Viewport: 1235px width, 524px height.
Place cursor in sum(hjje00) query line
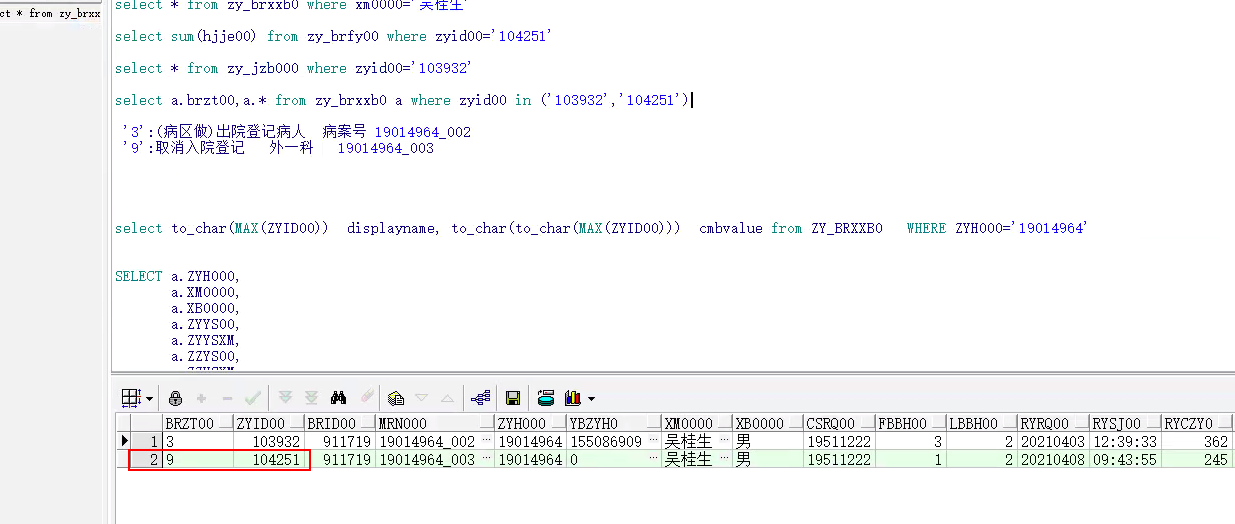[x=334, y=36]
